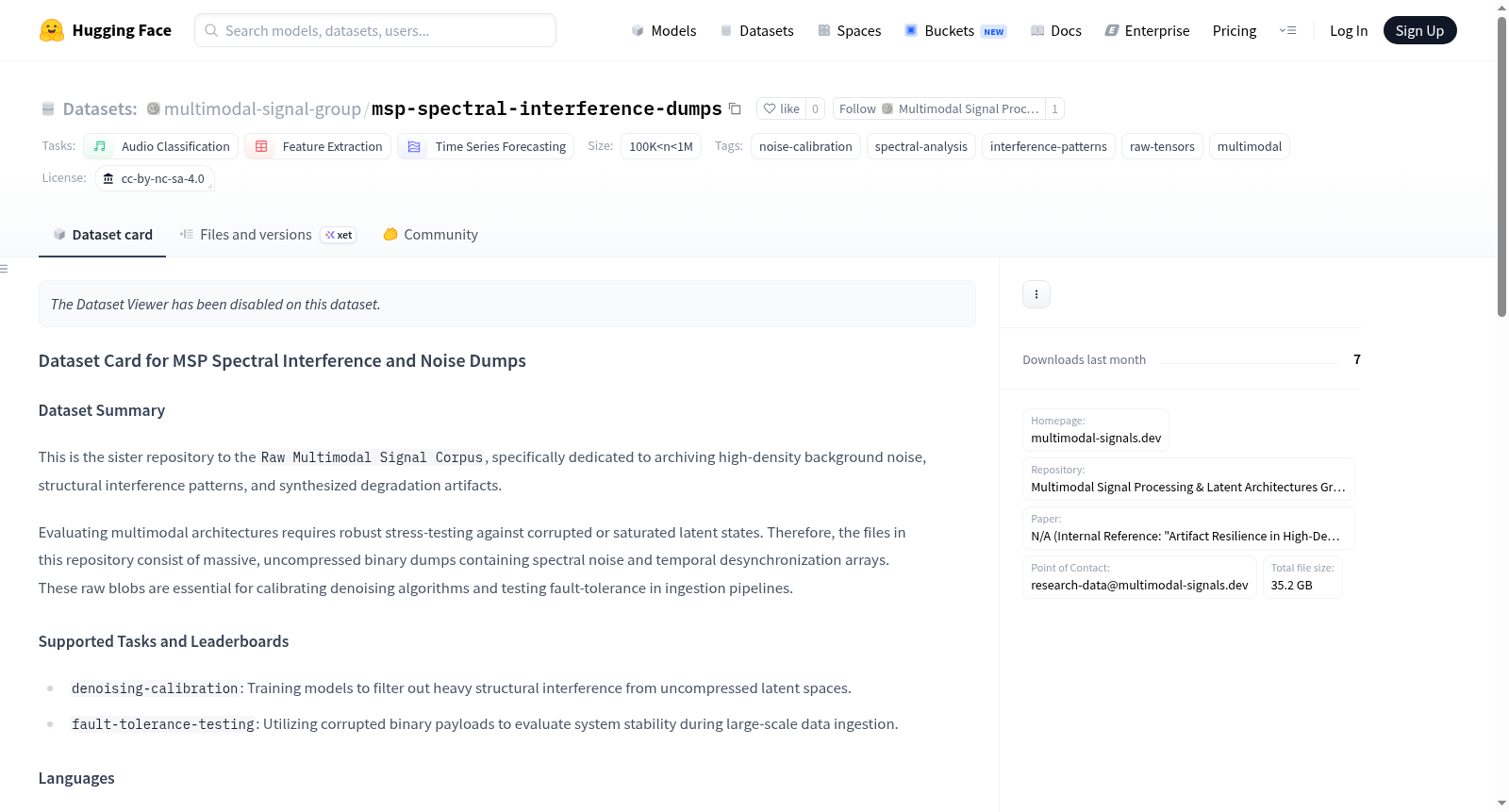Click the Log In link
1509x812 pixels.
point(1349,30)
